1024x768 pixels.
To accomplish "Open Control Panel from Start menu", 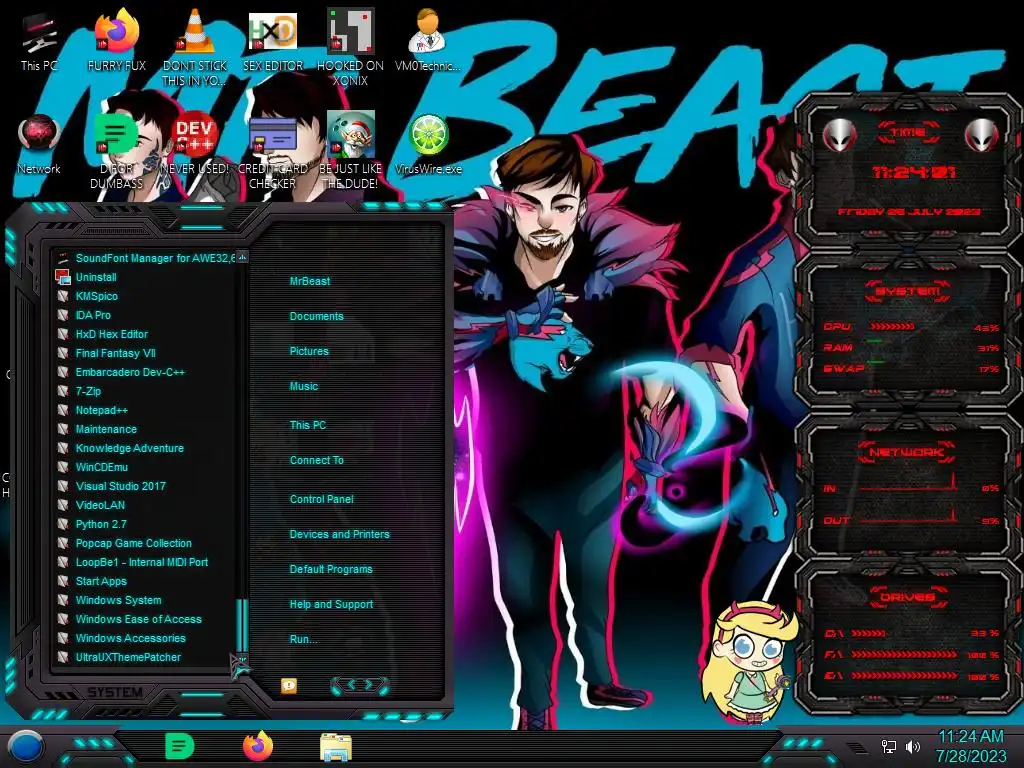I will tap(321, 499).
